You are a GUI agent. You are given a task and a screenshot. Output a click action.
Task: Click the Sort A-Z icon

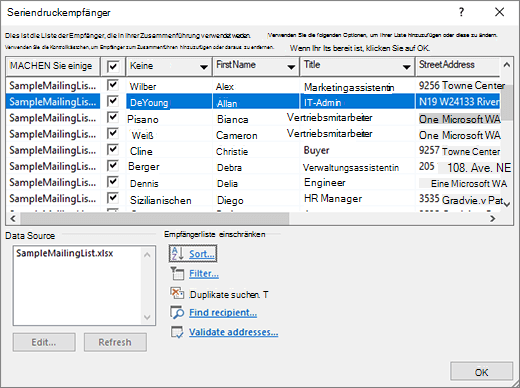pos(177,254)
